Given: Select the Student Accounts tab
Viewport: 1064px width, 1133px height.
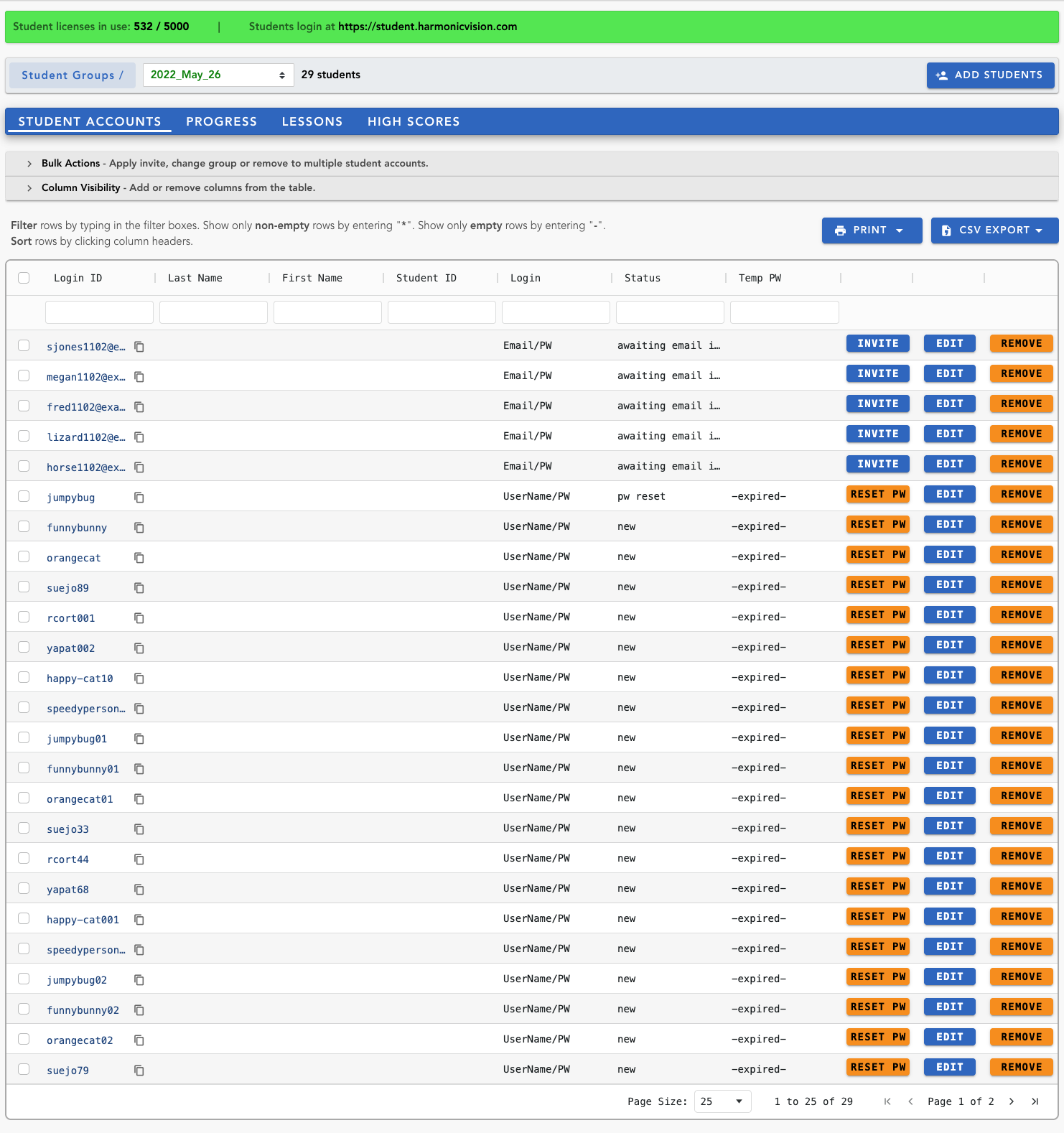Looking at the screenshot, I should coord(90,121).
